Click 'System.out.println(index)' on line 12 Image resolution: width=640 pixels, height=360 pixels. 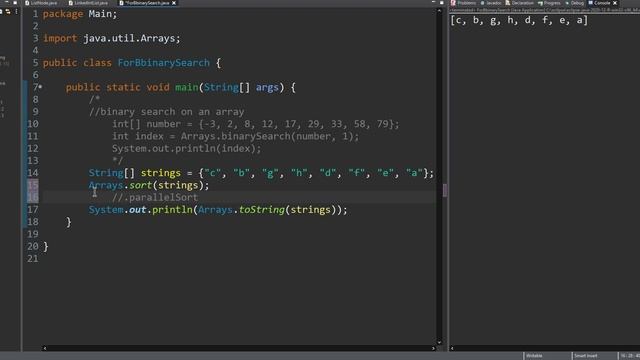[x=184, y=149]
